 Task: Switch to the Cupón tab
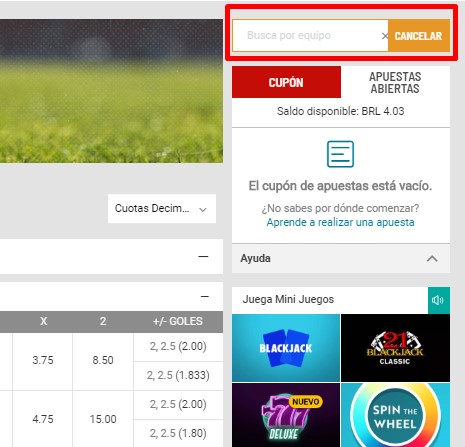click(x=286, y=82)
